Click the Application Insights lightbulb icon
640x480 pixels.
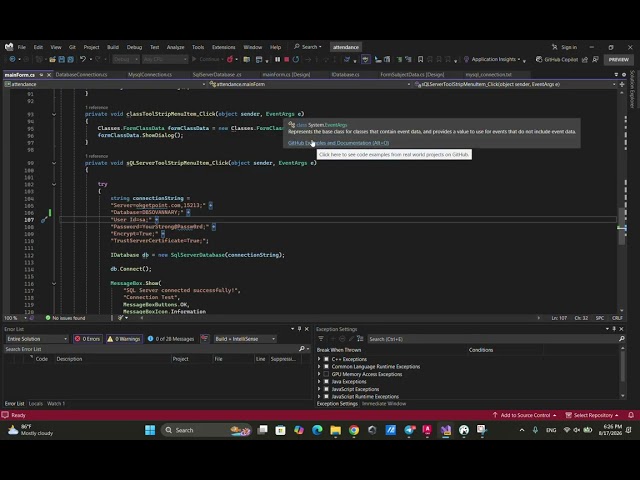point(466,60)
